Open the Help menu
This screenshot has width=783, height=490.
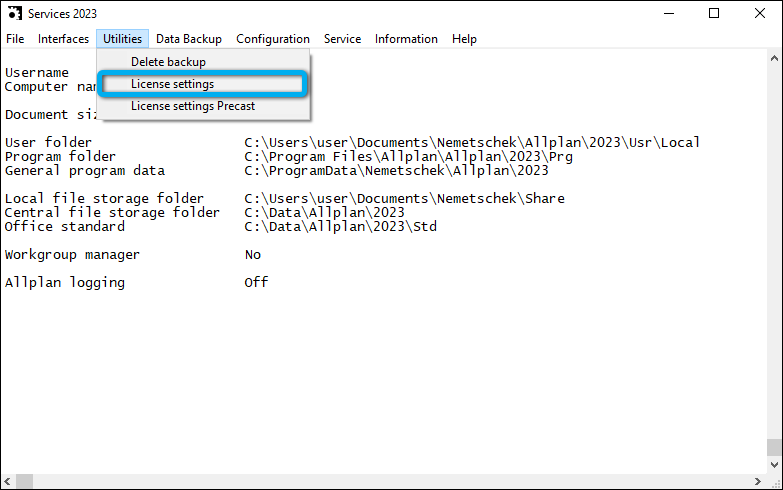pyautogui.click(x=464, y=39)
